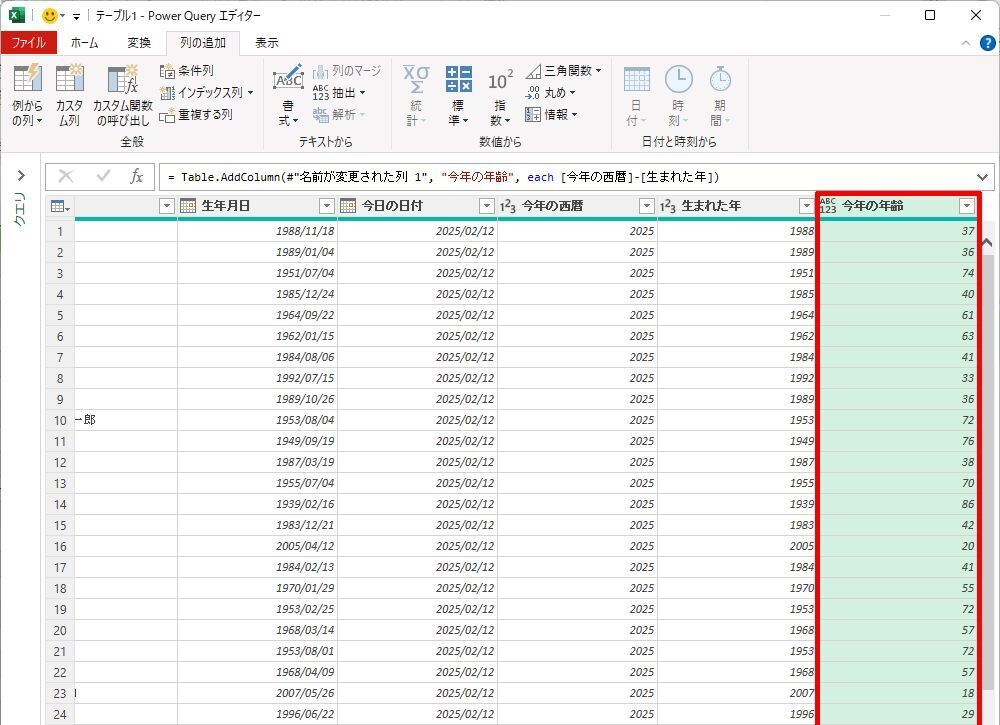This screenshot has height=725, width=1000.
Task: Open the Scientific (指数) tool
Action: click(x=500, y=95)
